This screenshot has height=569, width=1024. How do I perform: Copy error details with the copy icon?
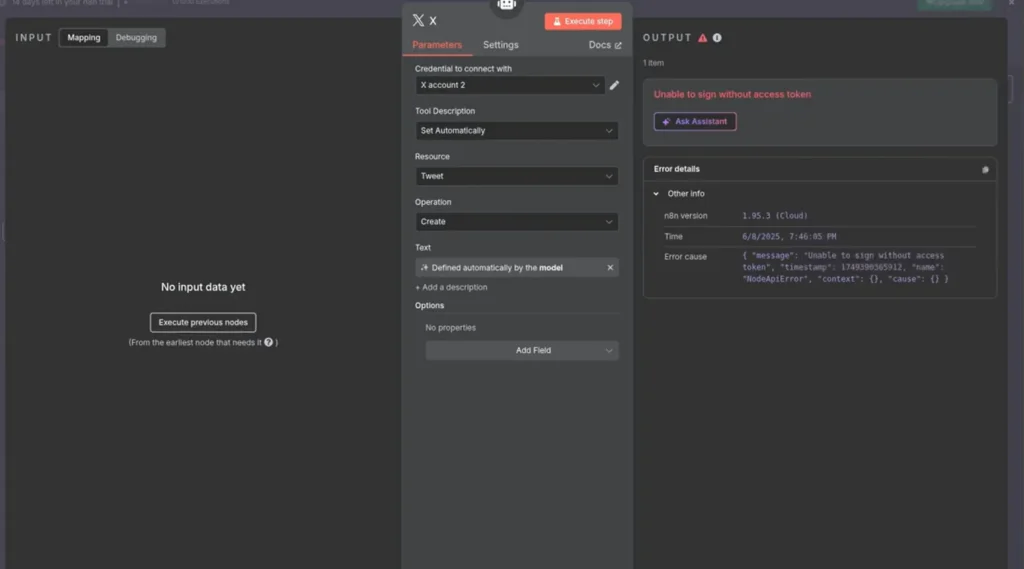click(x=984, y=170)
